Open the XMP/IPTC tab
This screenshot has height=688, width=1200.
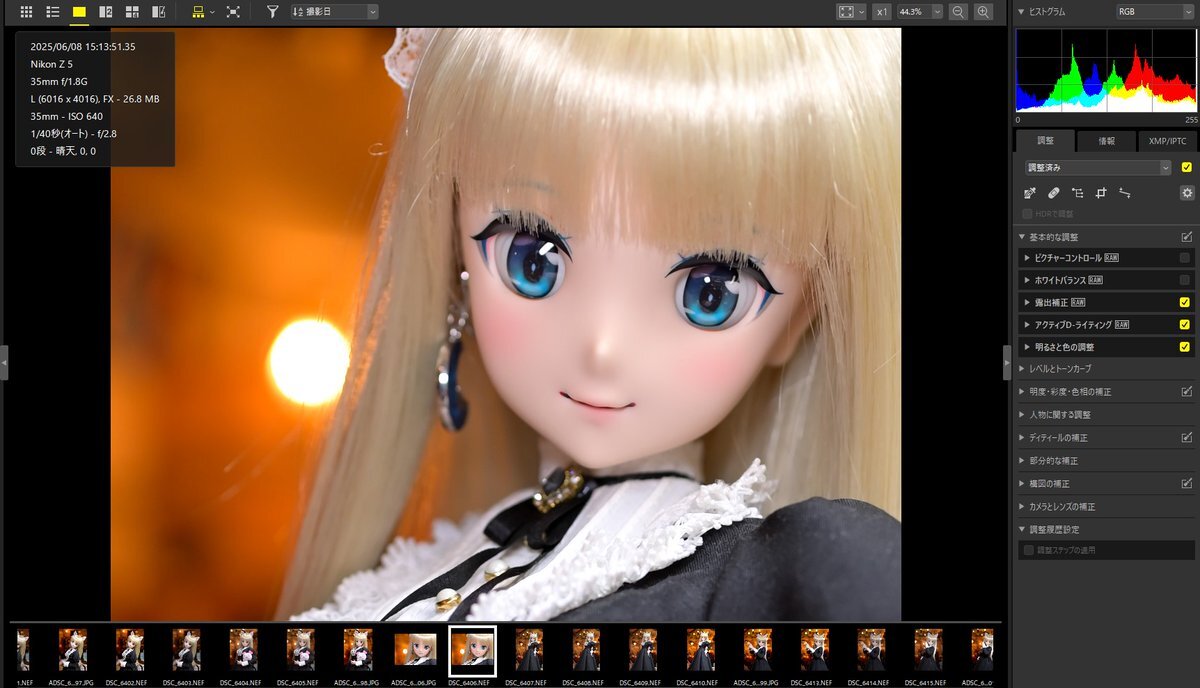[1167, 141]
